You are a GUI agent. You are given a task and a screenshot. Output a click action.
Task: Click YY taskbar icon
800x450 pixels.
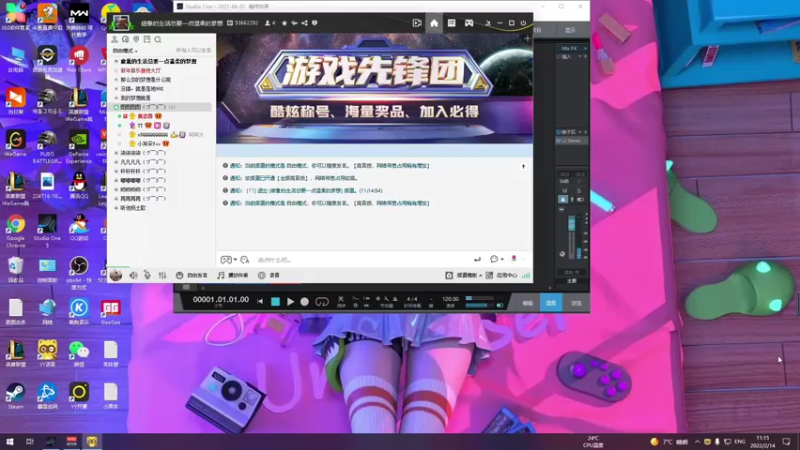[x=92, y=441]
